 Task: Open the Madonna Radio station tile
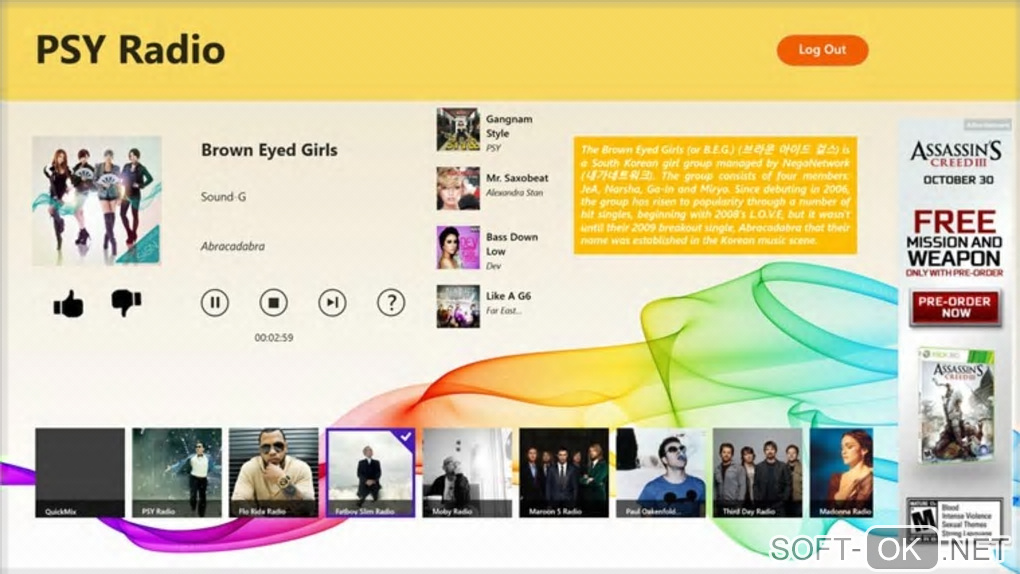(x=841, y=472)
